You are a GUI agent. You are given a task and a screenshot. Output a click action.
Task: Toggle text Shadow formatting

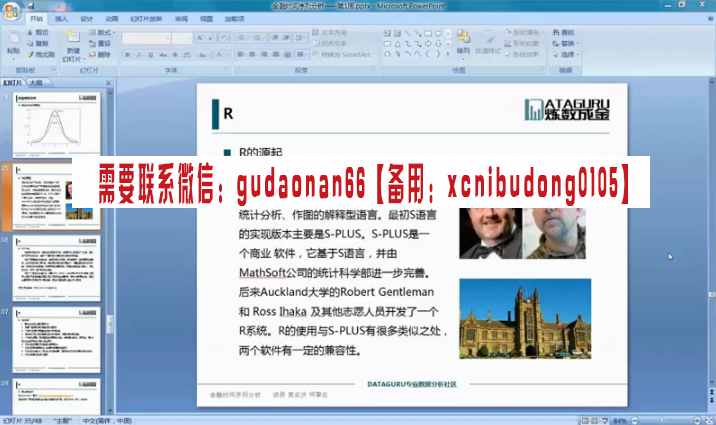click(175, 55)
